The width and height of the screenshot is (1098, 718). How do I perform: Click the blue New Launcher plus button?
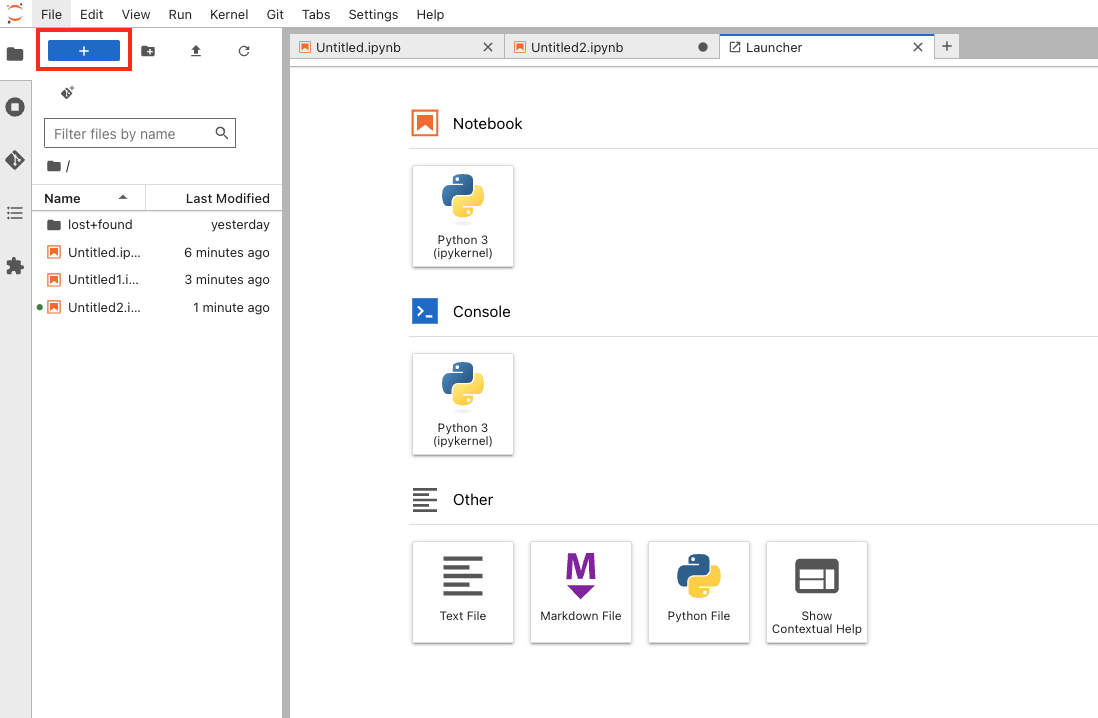pyautogui.click(x=84, y=51)
